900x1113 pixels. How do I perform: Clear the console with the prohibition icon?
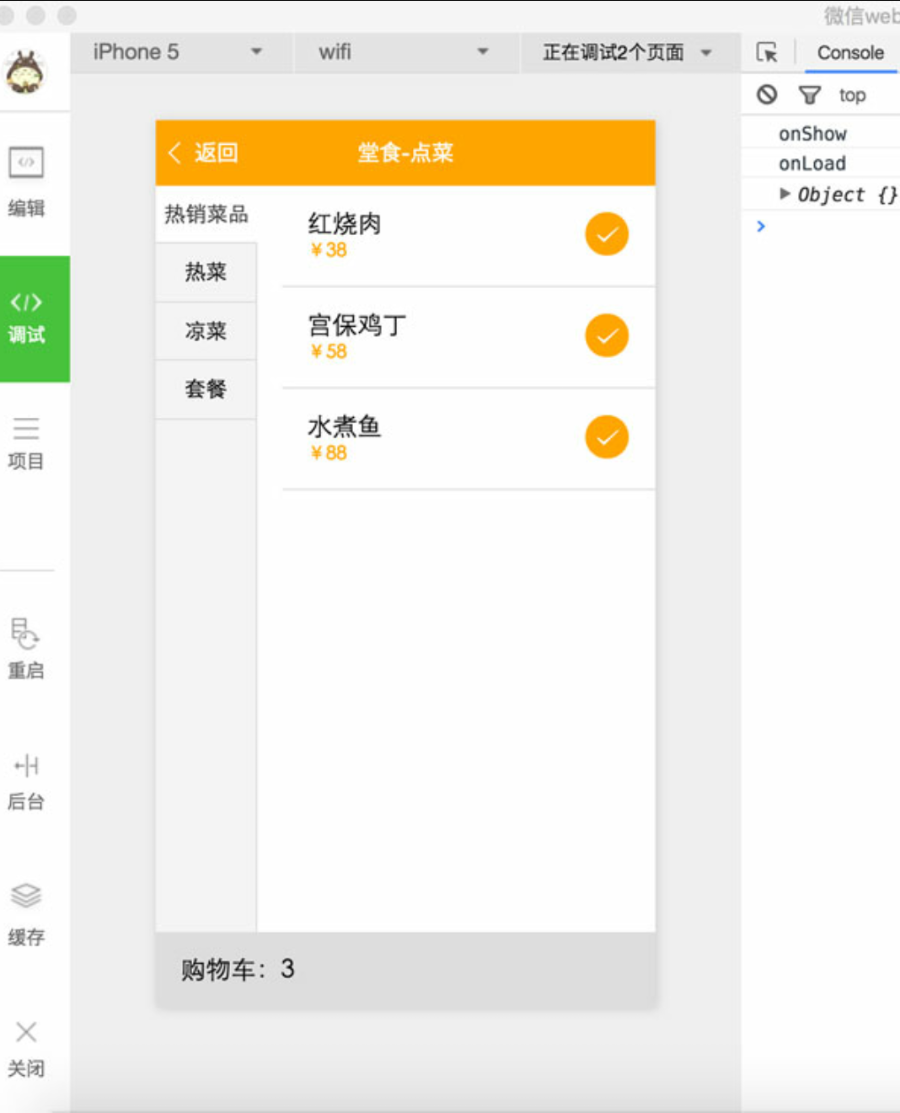click(x=768, y=95)
